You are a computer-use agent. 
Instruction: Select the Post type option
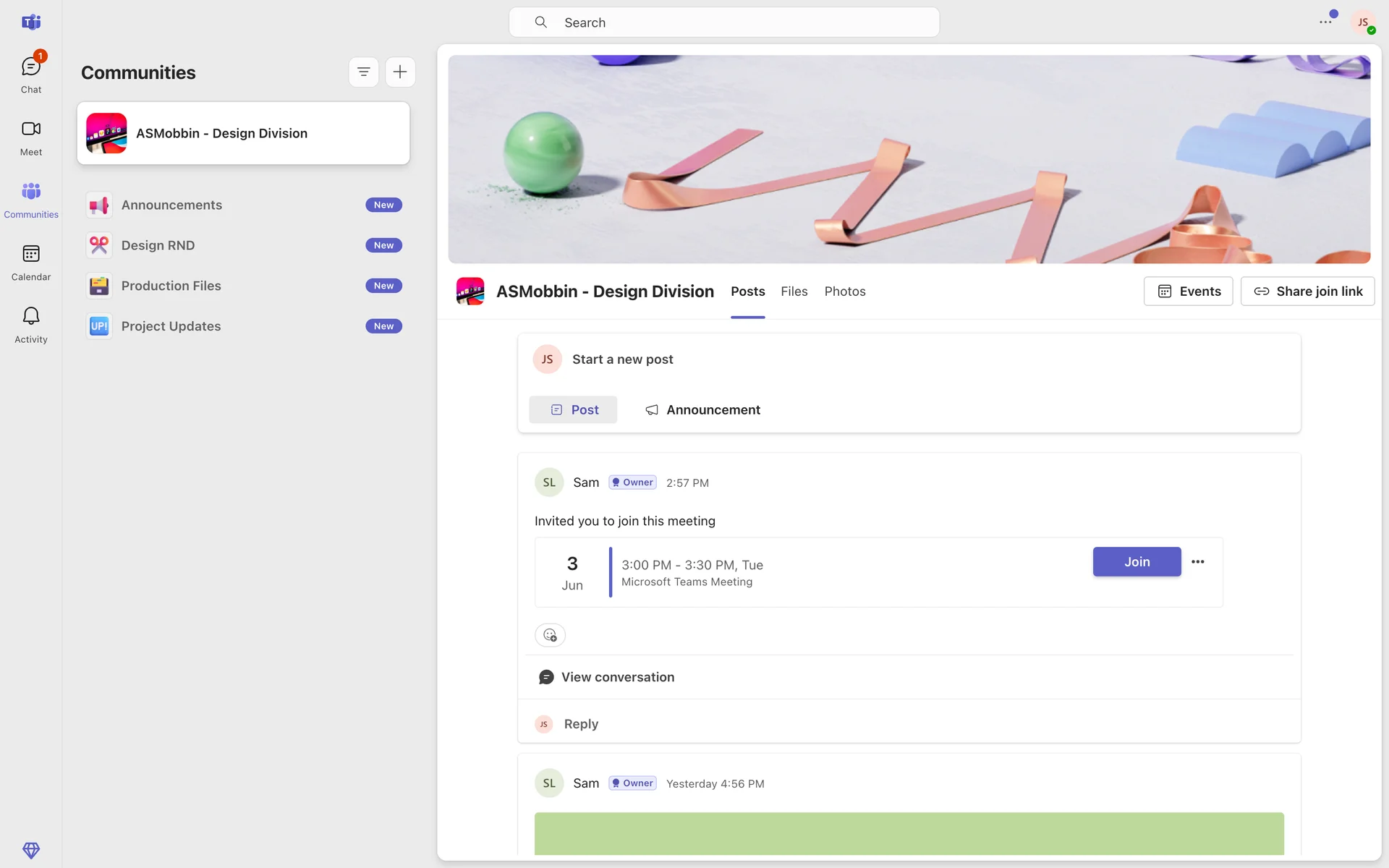tap(573, 410)
